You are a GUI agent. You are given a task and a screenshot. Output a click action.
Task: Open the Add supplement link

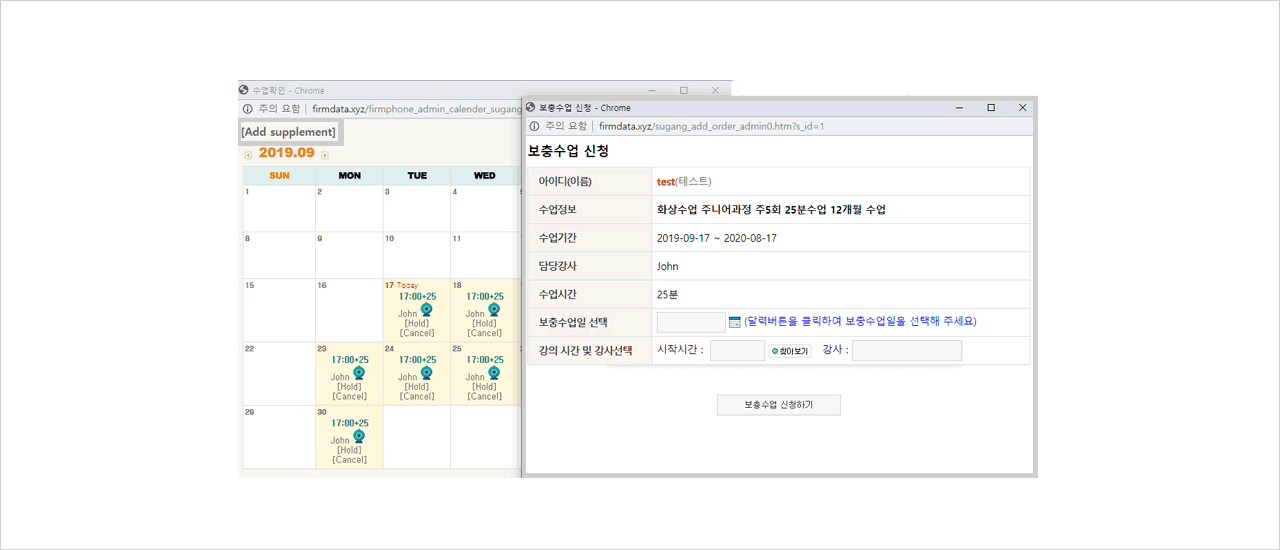coord(289,132)
